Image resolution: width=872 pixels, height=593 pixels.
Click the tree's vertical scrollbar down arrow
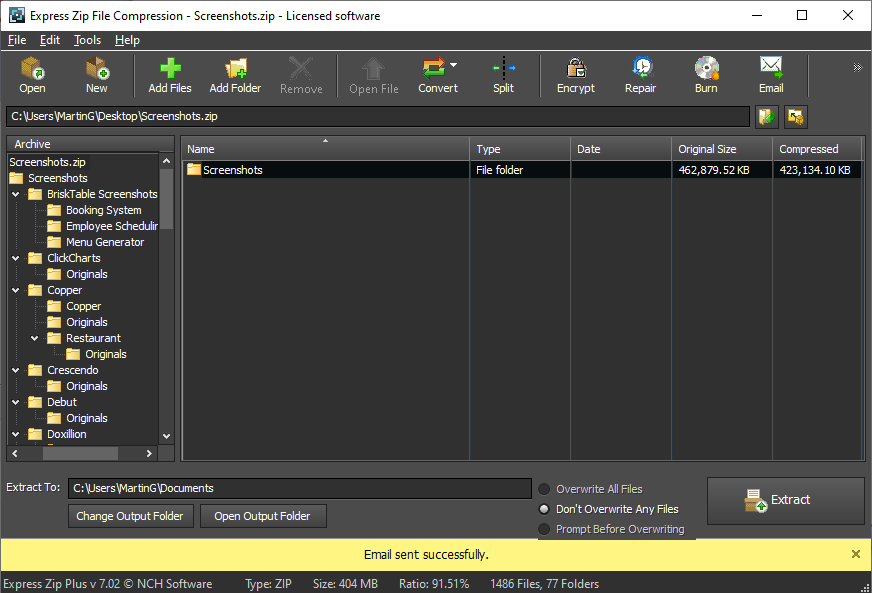(166, 436)
